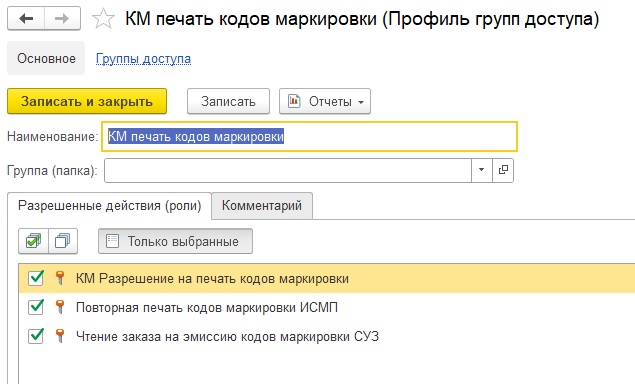The image size is (635, 384).
Task: Click key icon of КМ Разрешение на печать row
Action: 60,278
